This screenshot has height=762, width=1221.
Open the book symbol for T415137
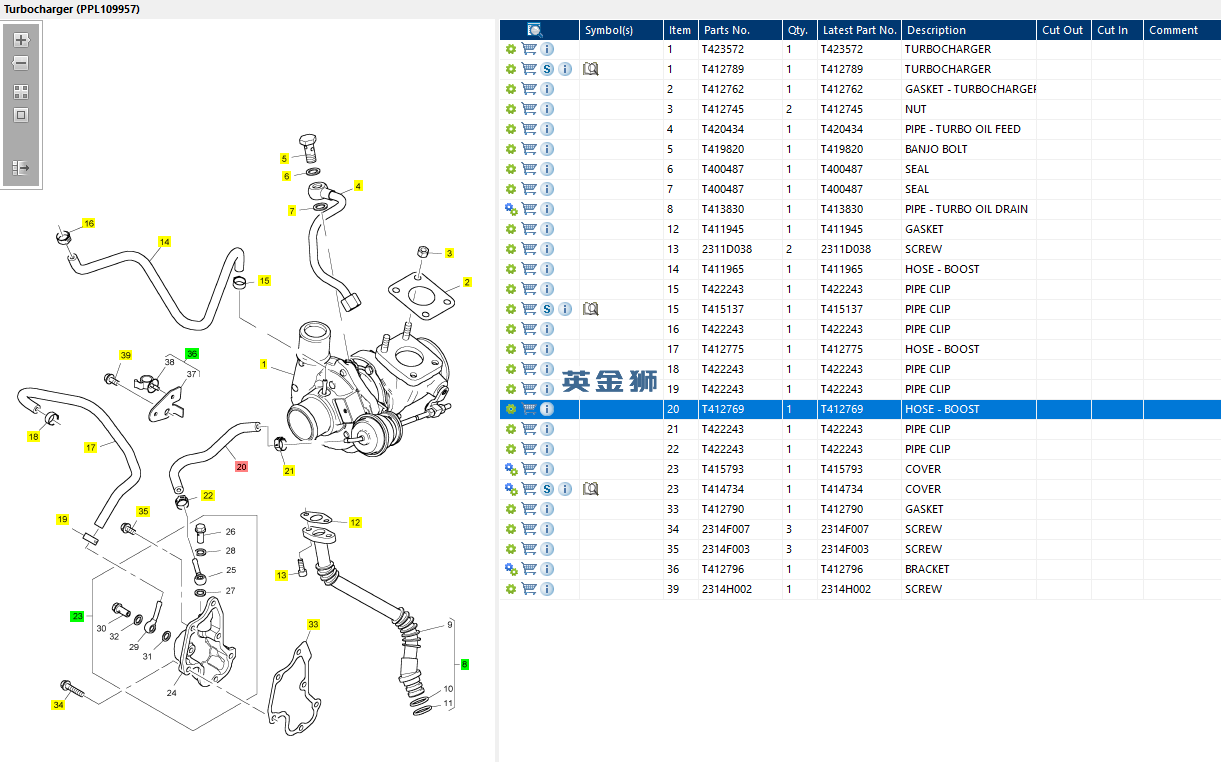pyautogui.click(x=590, y=309)
